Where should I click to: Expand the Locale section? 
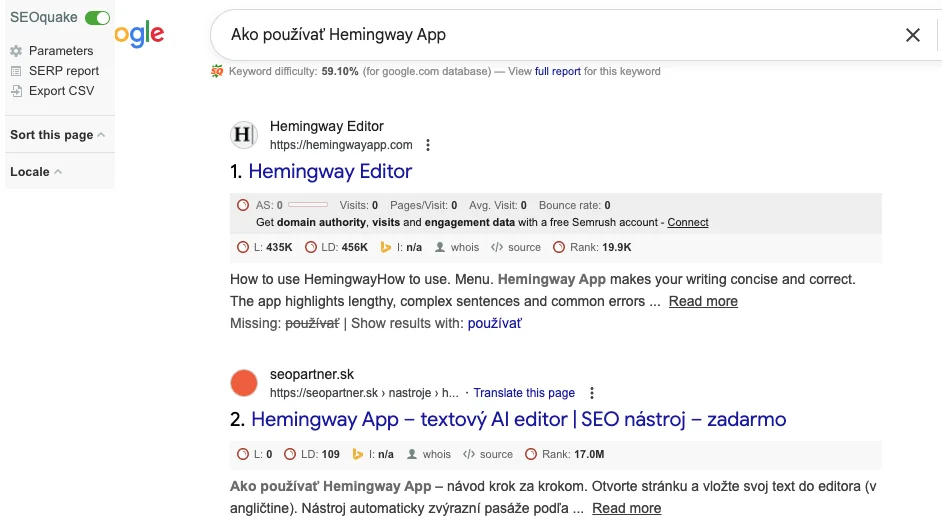click(36, 172)
